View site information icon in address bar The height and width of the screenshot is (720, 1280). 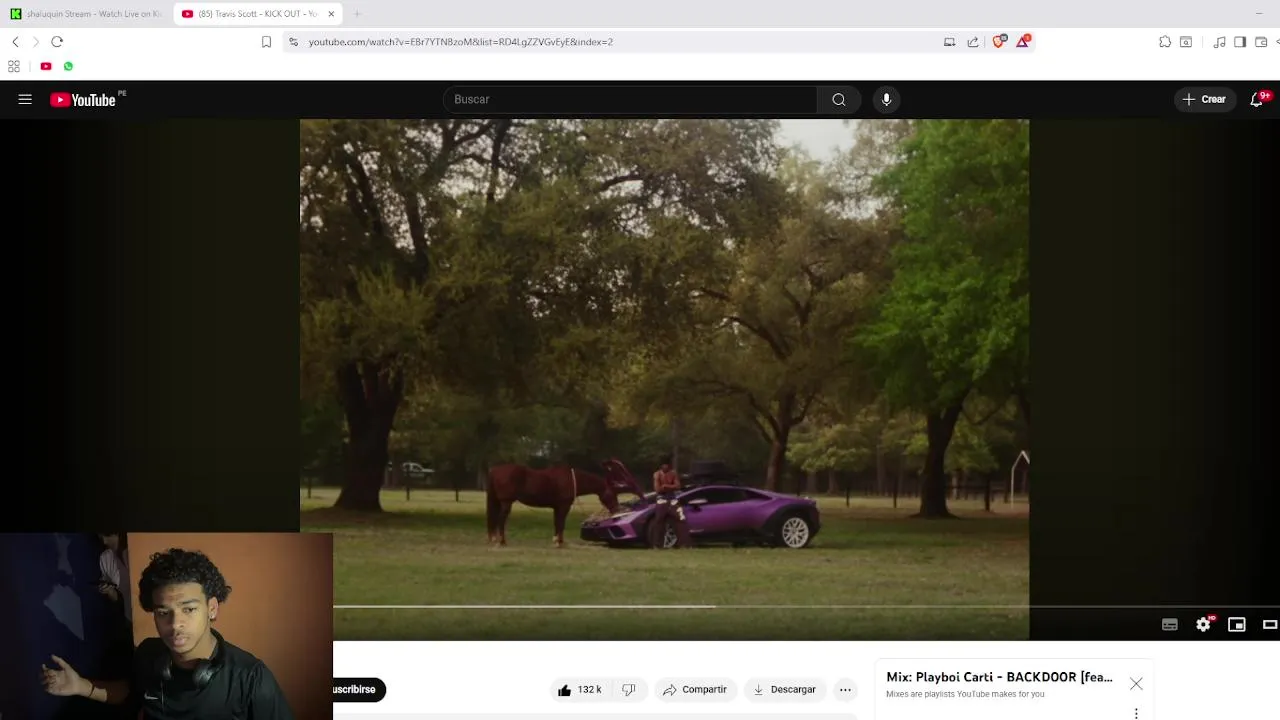(x=293, y=42)
